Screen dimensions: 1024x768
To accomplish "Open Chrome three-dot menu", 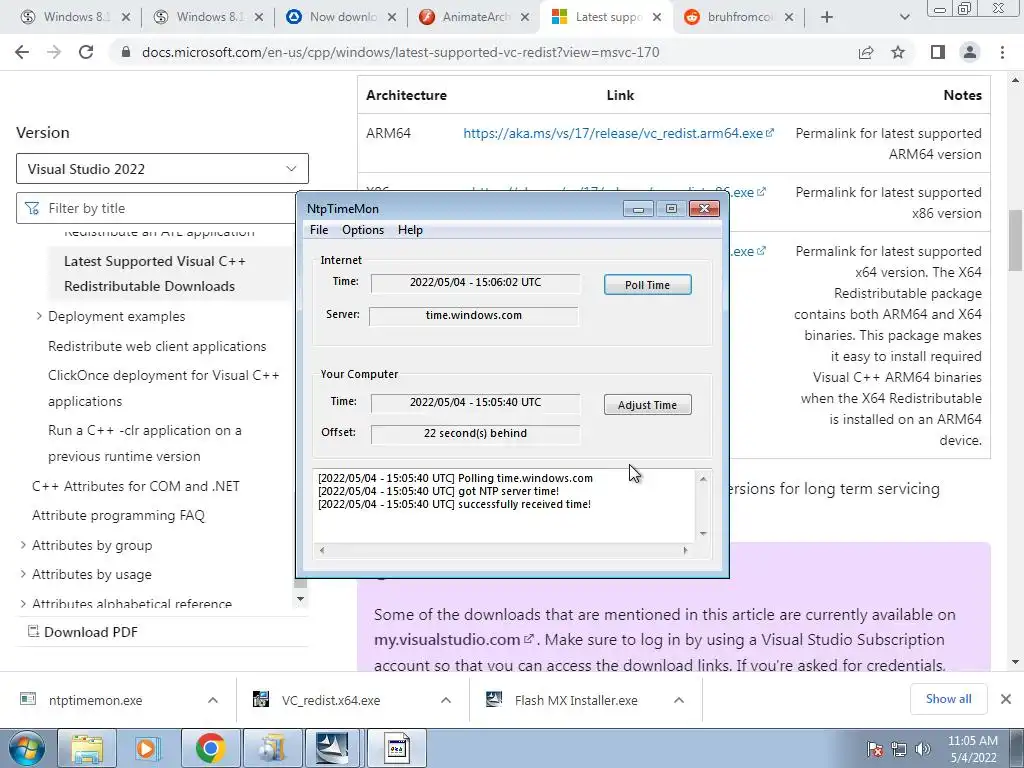I will click(1002, 52).
